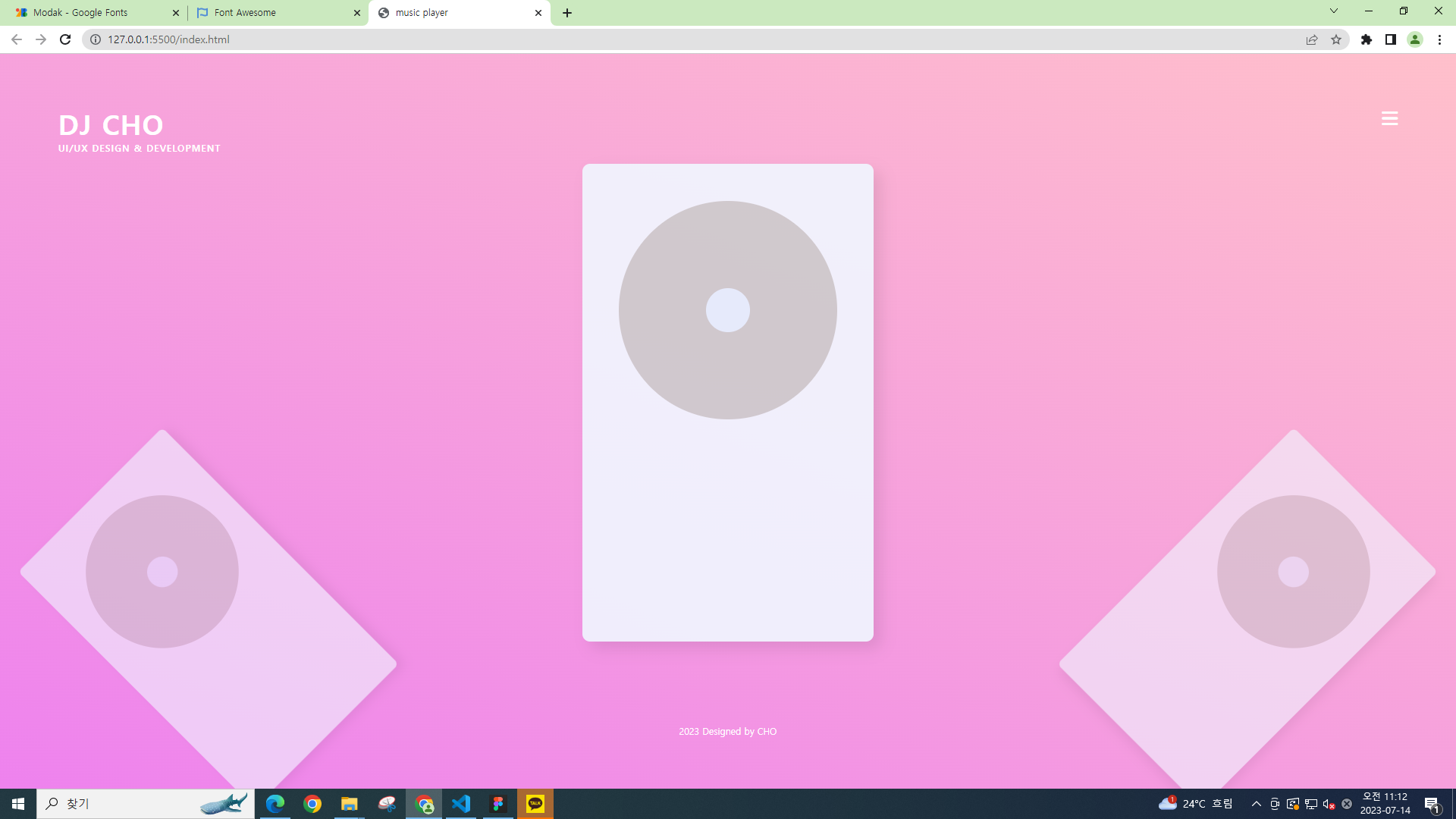Open Visual Studio Code from taskbar
This screenshot has height=819, width=1456.
(x=461, y=804)
